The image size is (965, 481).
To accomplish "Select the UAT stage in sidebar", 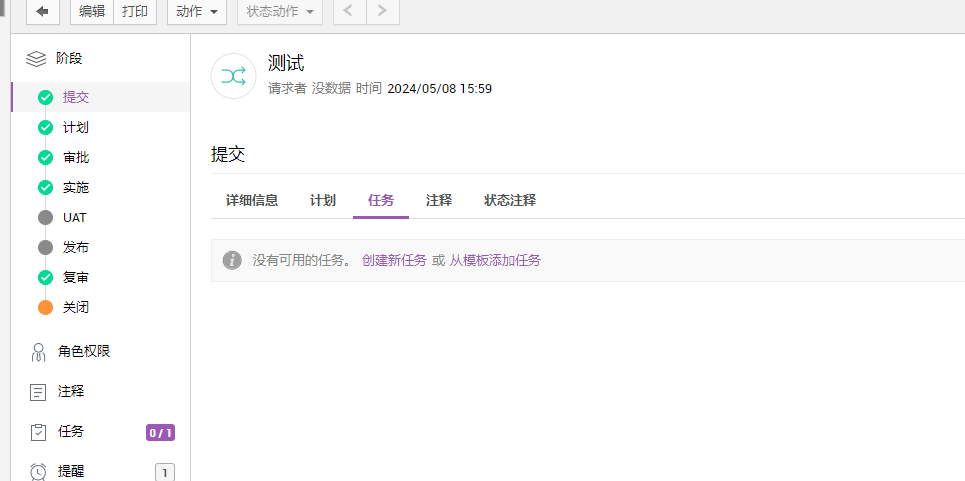I will pyautogui.click(x=75, y=217).
